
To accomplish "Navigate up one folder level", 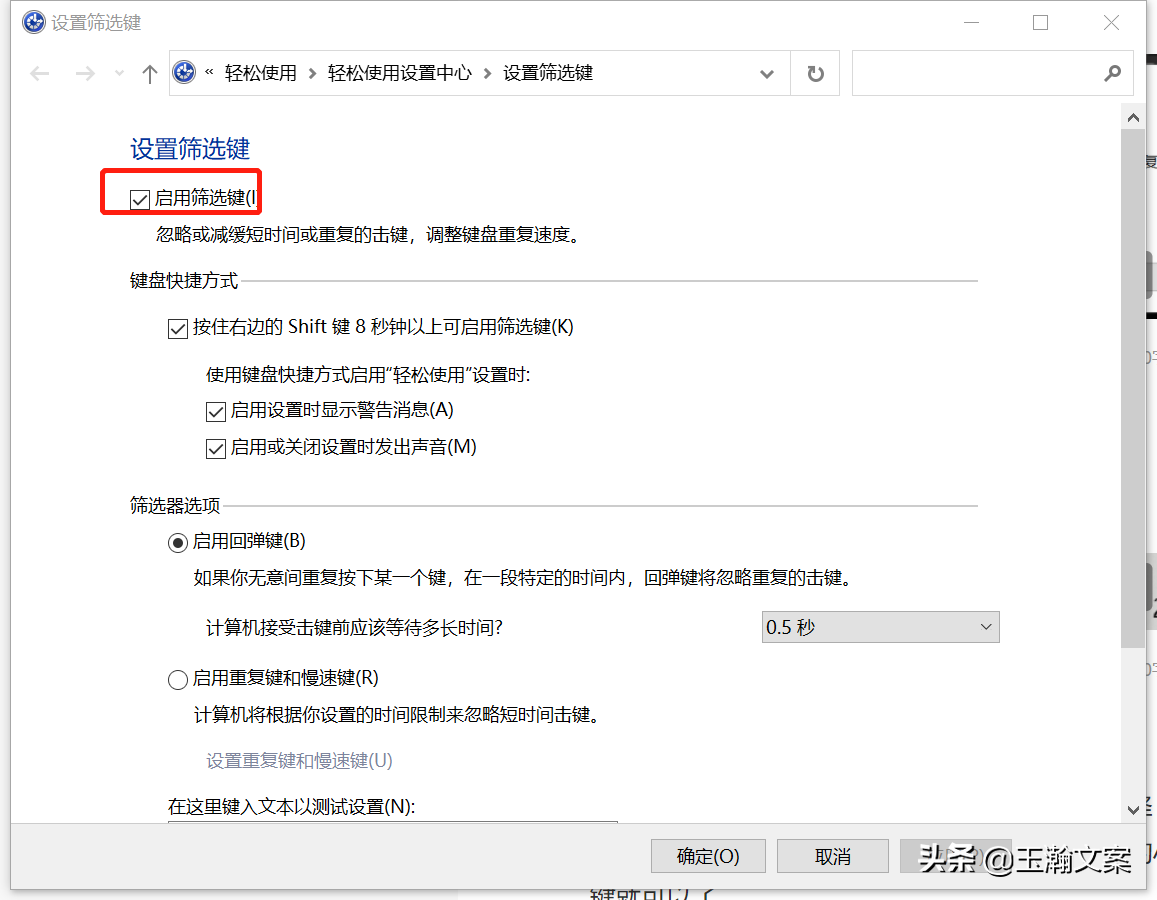I will 149,73.
